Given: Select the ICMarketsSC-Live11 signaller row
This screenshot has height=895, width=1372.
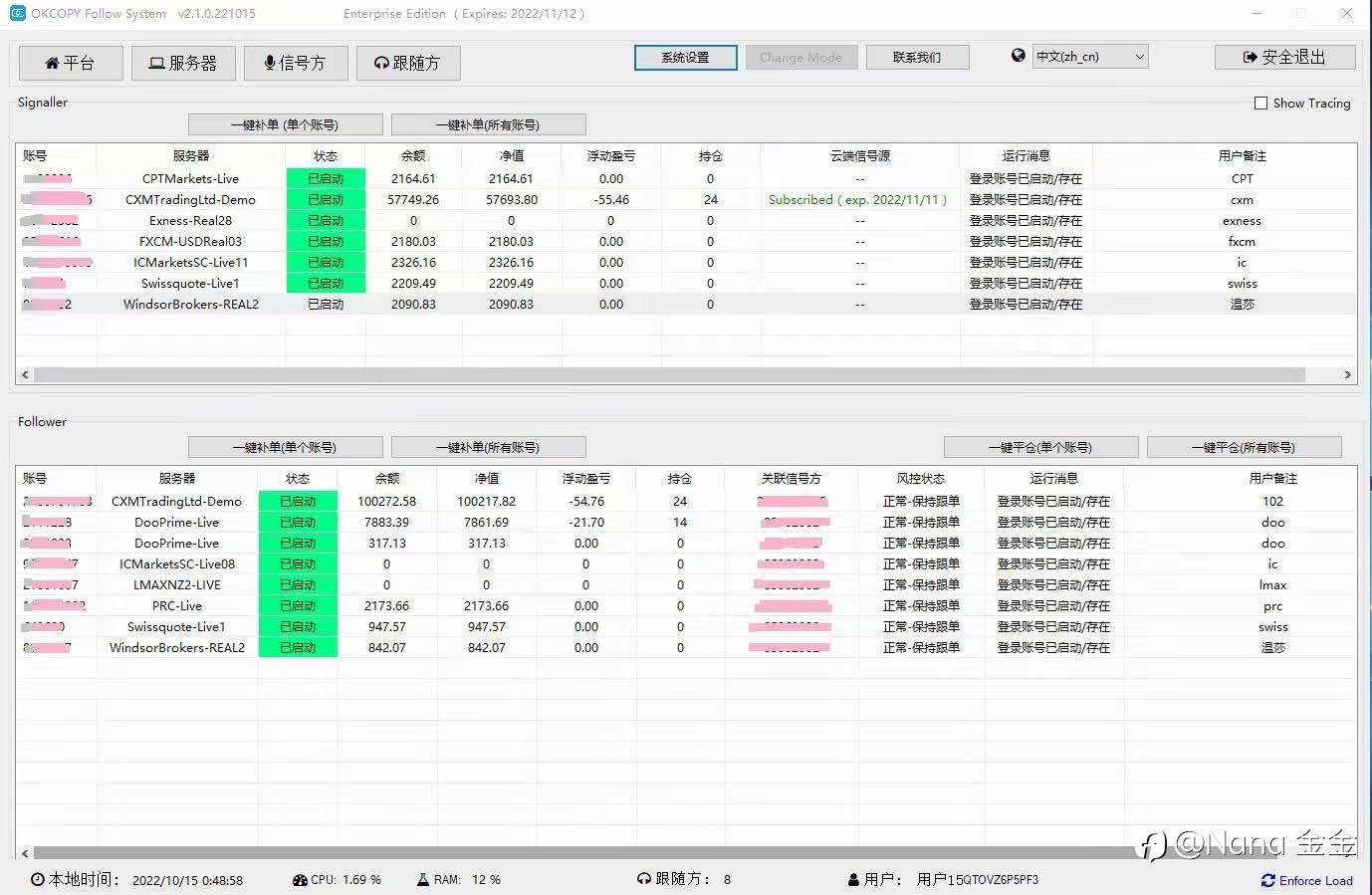Looking at the screenshot, I should 686,263.
